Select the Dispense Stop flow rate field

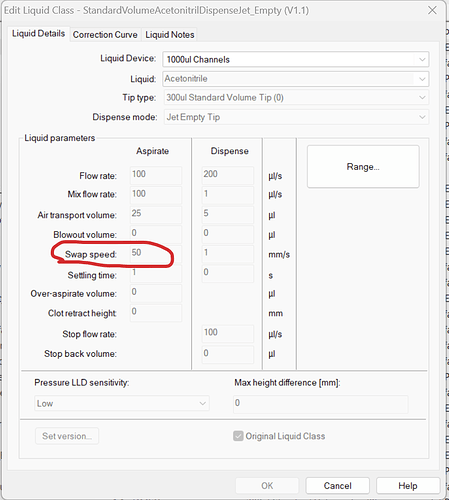click(x=227, y=333)
